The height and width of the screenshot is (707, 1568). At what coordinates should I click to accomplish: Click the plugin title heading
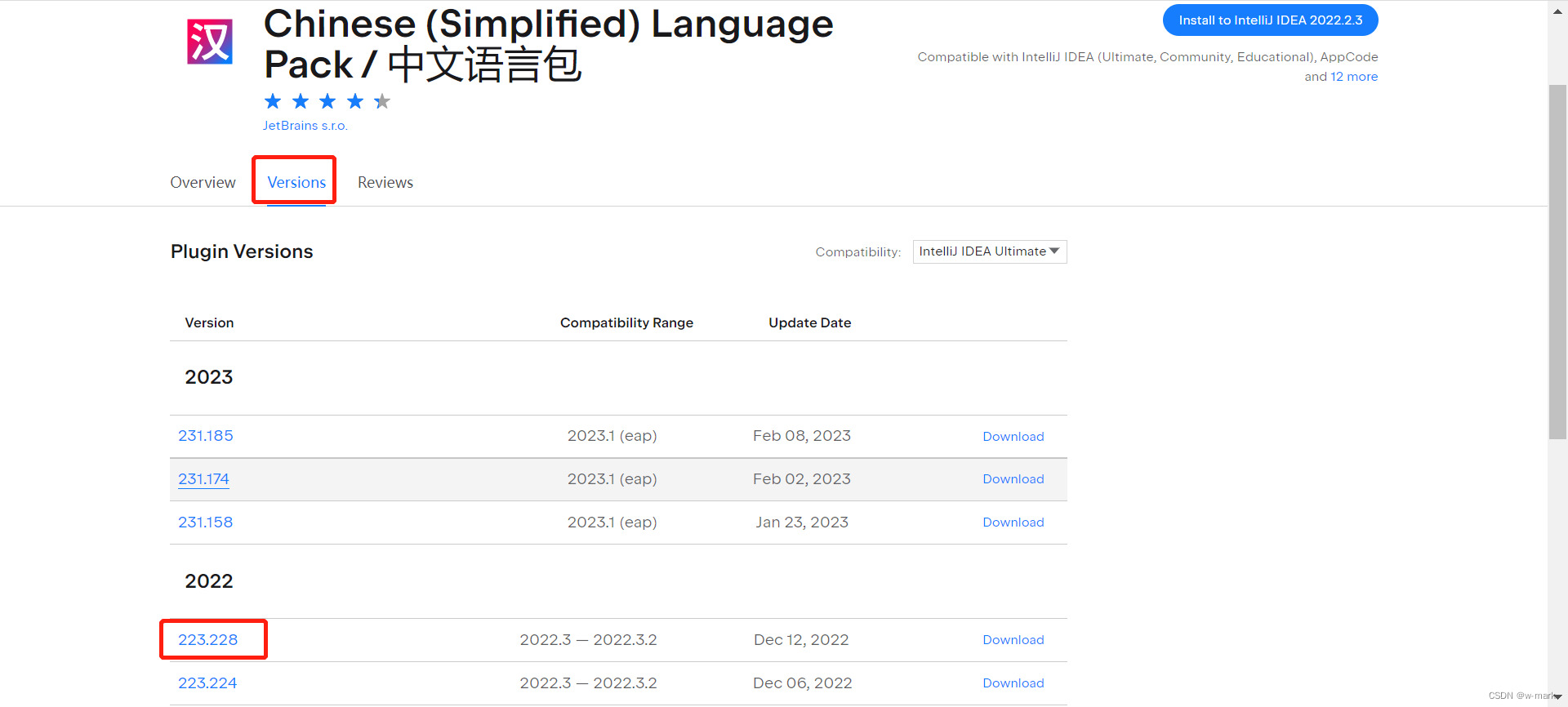coord(548,45)
